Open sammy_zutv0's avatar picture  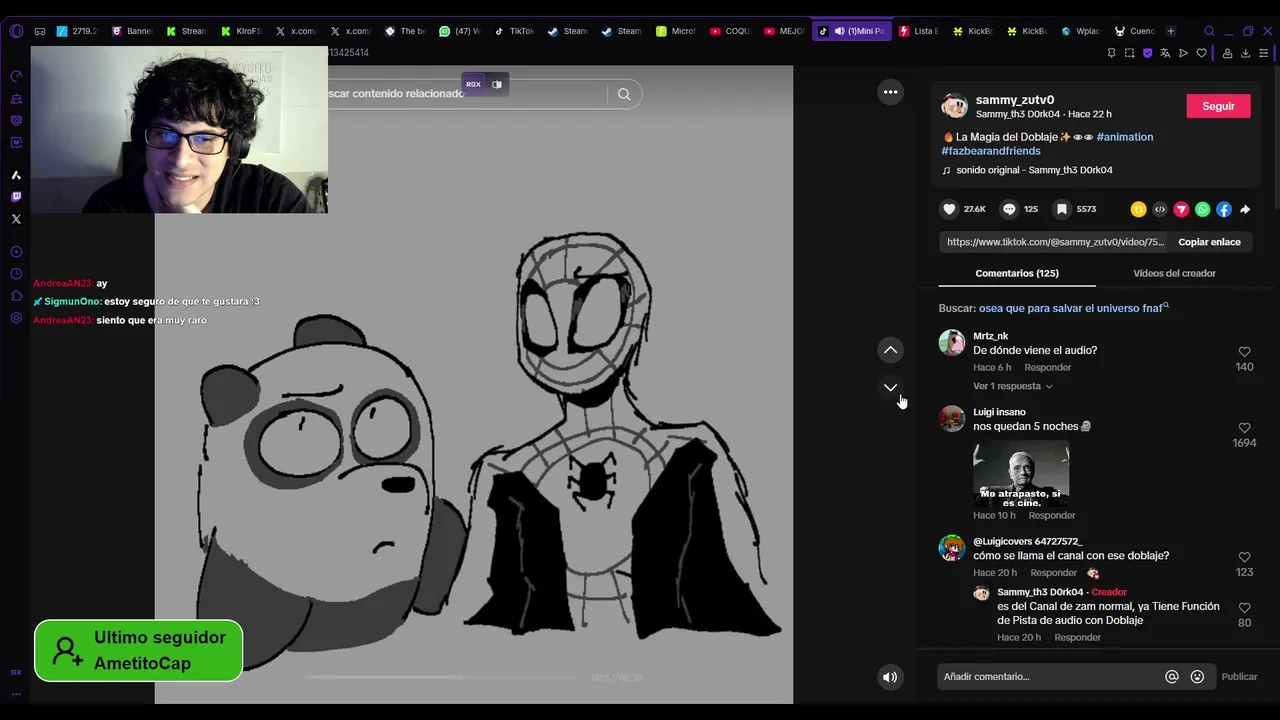[954, 106]
